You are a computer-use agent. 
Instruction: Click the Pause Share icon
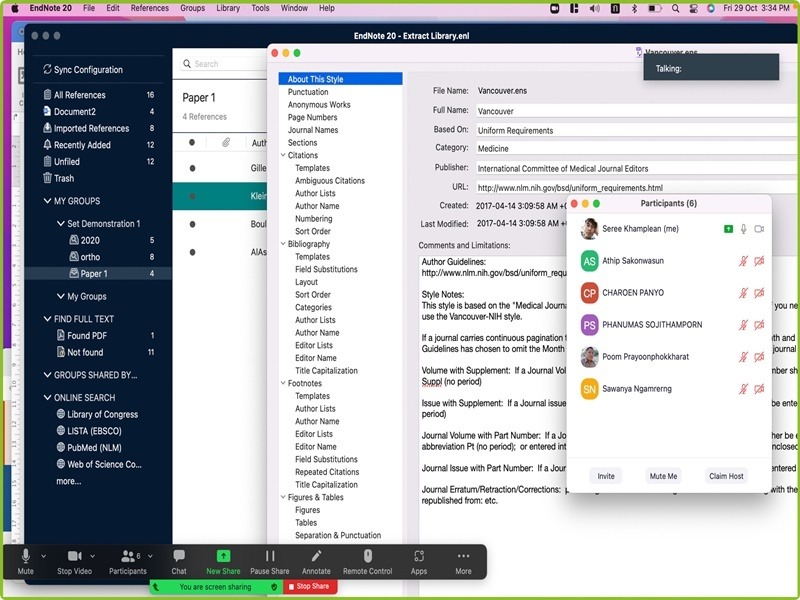[x=269, y=557]
